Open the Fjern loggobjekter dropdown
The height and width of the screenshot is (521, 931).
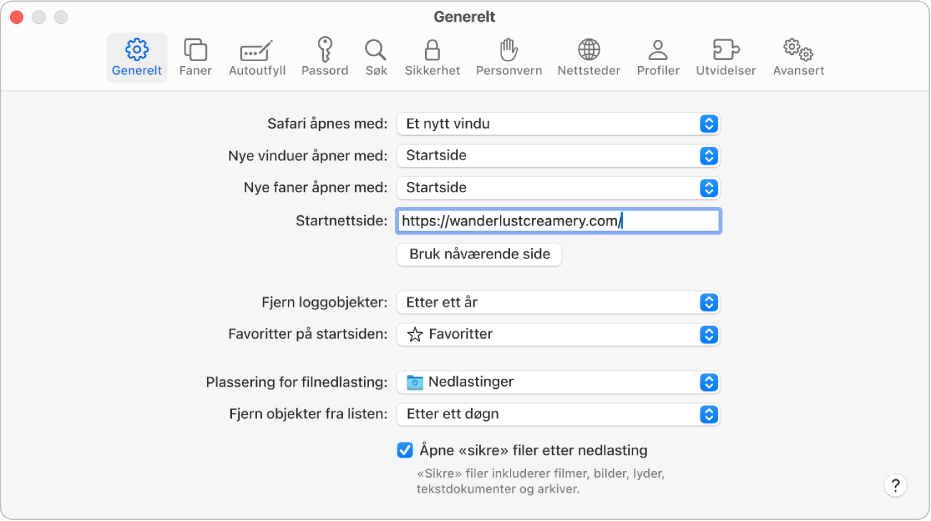(558, 302)
